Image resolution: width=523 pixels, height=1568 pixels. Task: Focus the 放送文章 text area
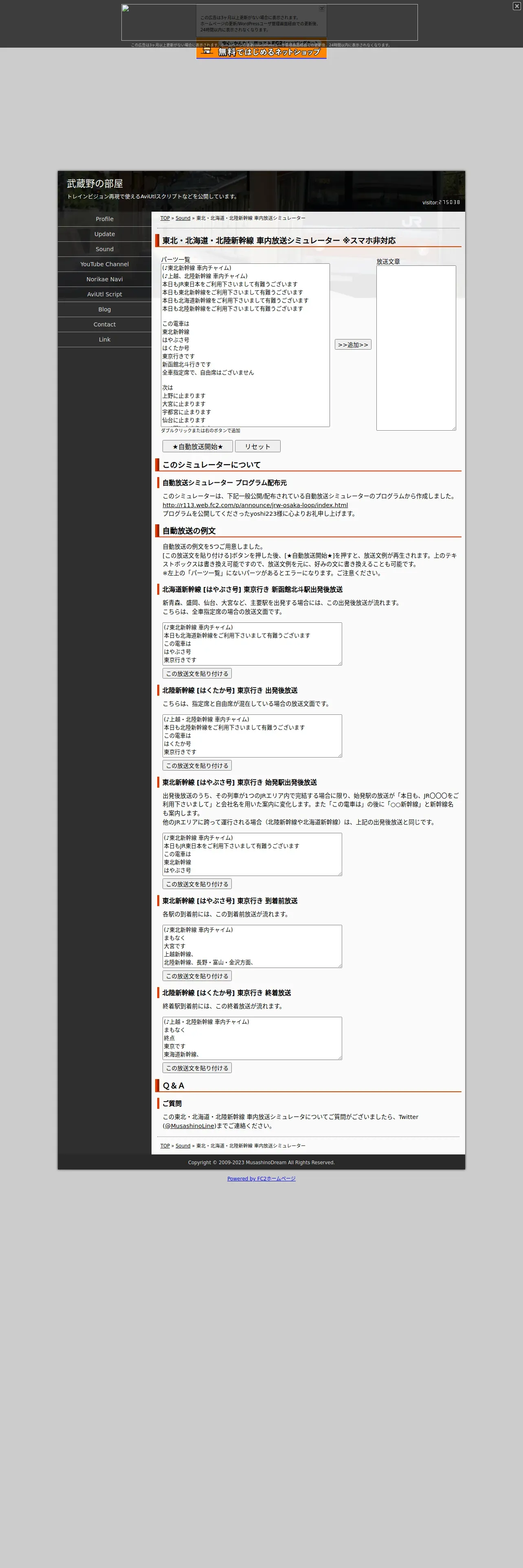pos(416,348)
